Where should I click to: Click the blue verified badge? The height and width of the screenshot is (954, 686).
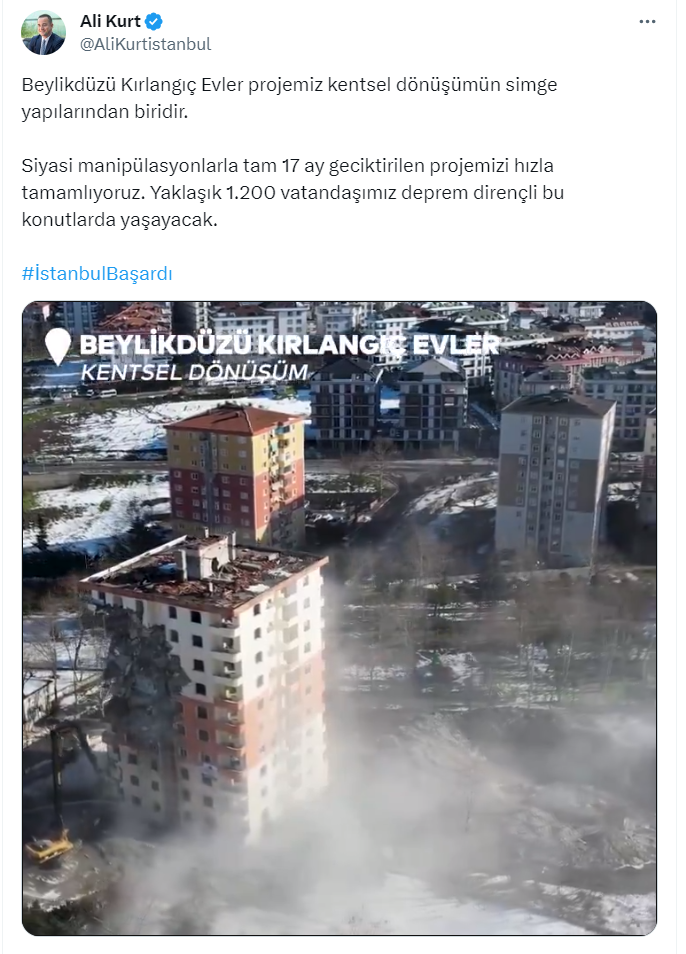pos(153,21)
